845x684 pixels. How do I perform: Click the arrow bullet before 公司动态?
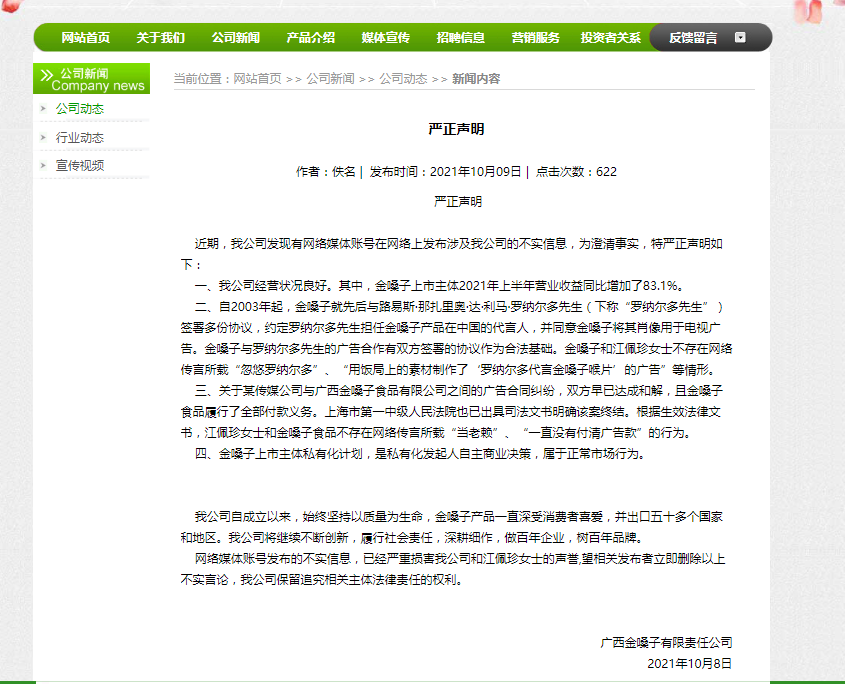pos(43,109)
